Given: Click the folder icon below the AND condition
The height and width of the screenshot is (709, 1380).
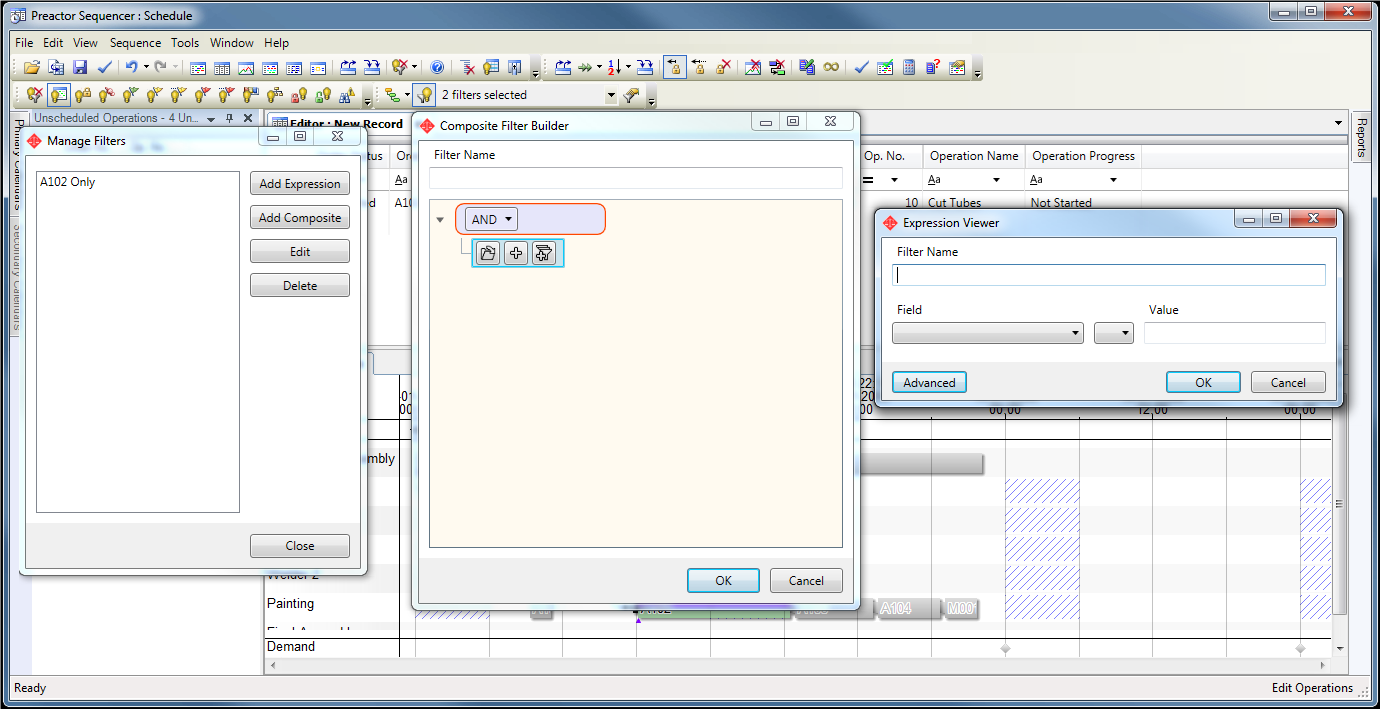Looking at the screenshot, I should coord(487,253).
